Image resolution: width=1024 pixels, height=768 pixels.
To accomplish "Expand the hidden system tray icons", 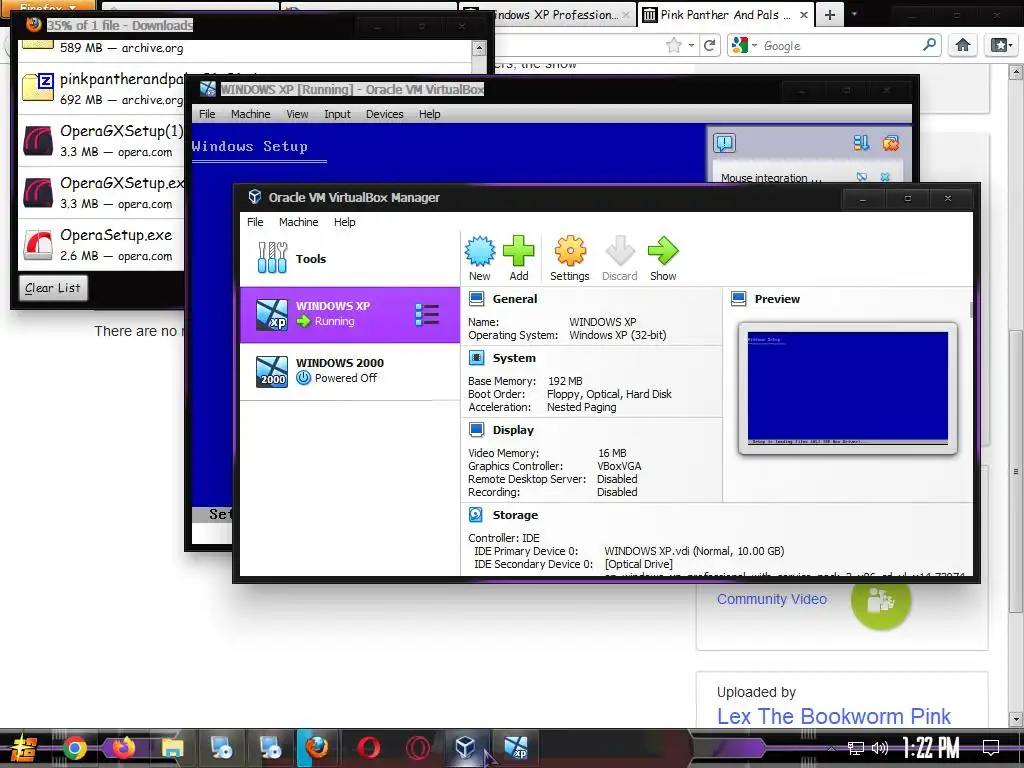I will coord(831,748).
